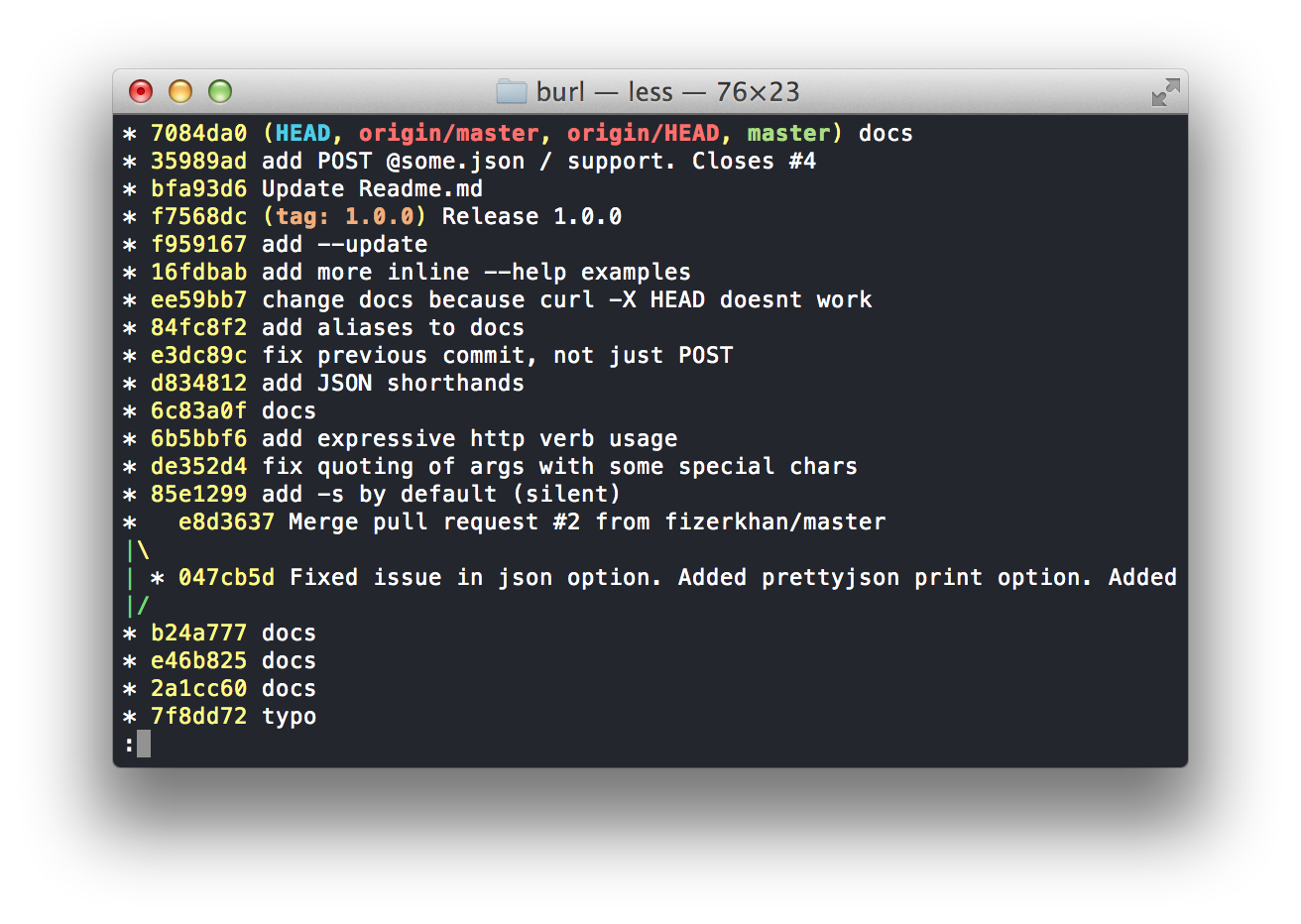
Task: Click the yellow minimize window button
Action: pyautogui.click(x=180, y=92)
